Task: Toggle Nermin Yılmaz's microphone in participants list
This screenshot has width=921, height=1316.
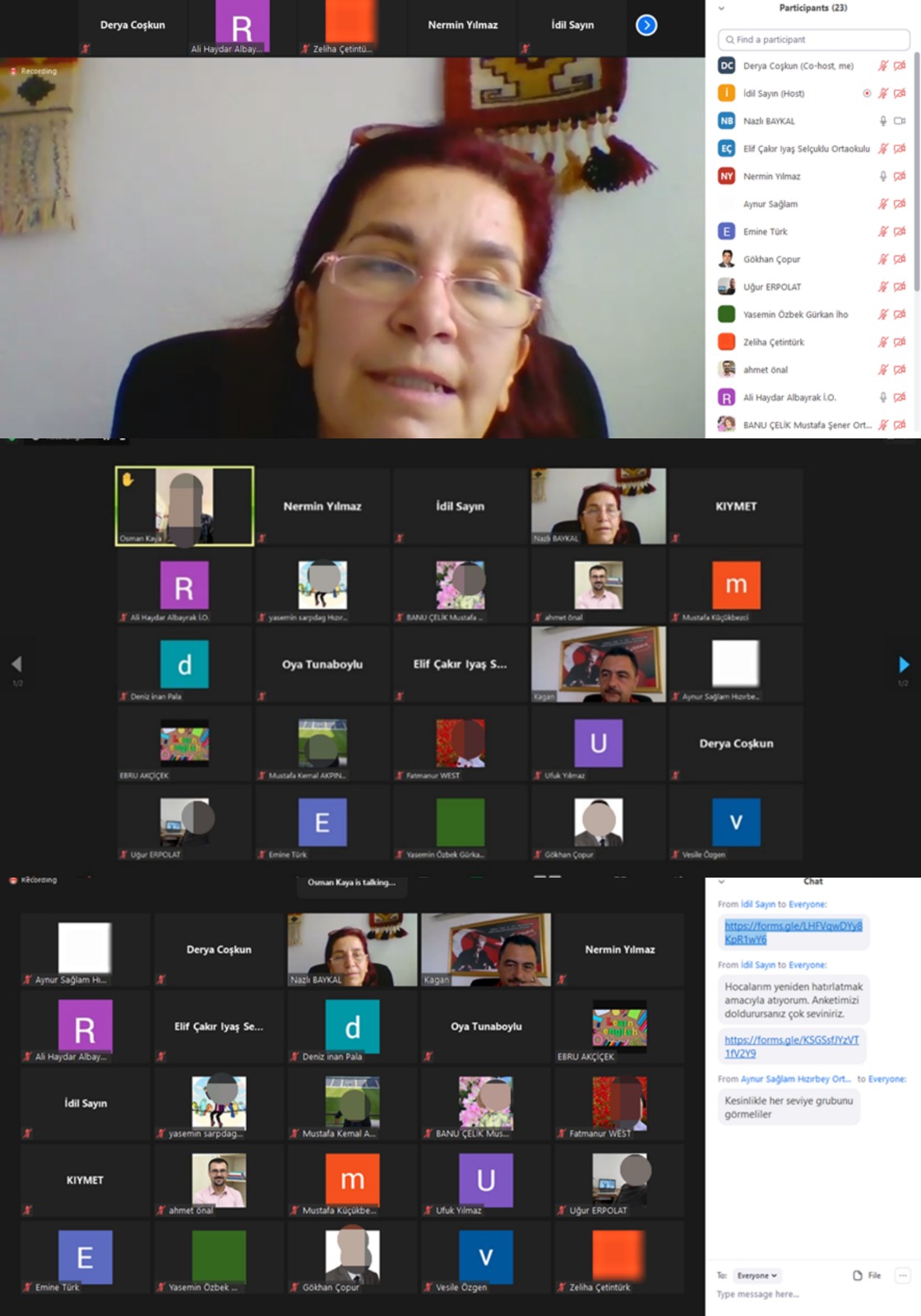Action: pyautogui.click(x=883, y=176)
